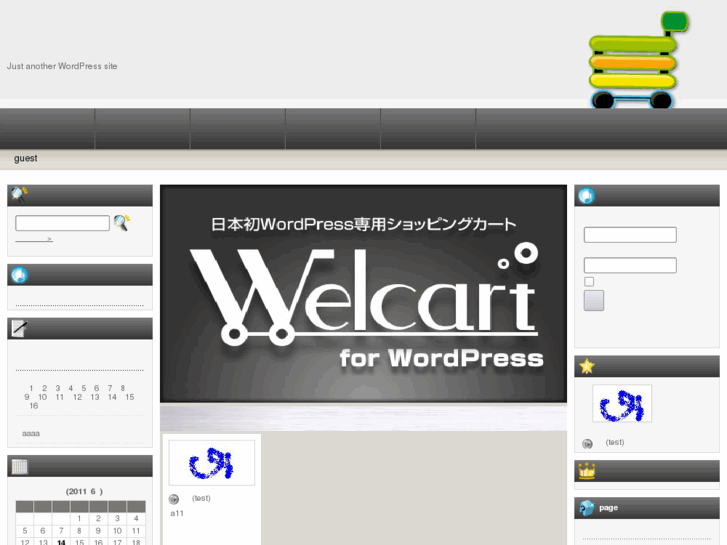
Task: Click 'Just another WordPress site' tagline
Action: (62, 66)
